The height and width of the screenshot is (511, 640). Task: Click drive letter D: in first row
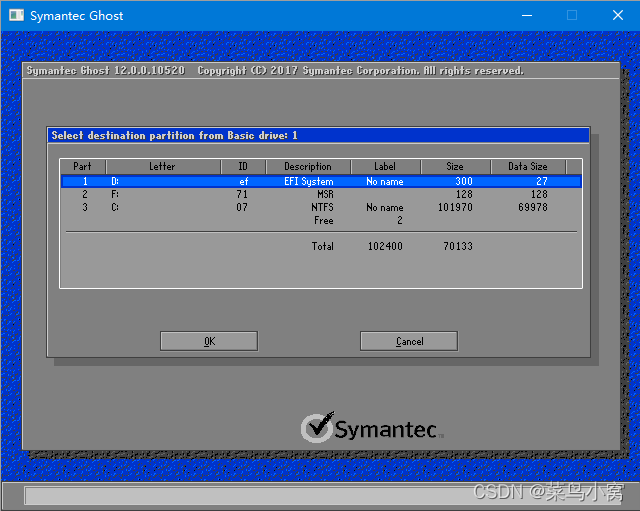click(115, 181)
